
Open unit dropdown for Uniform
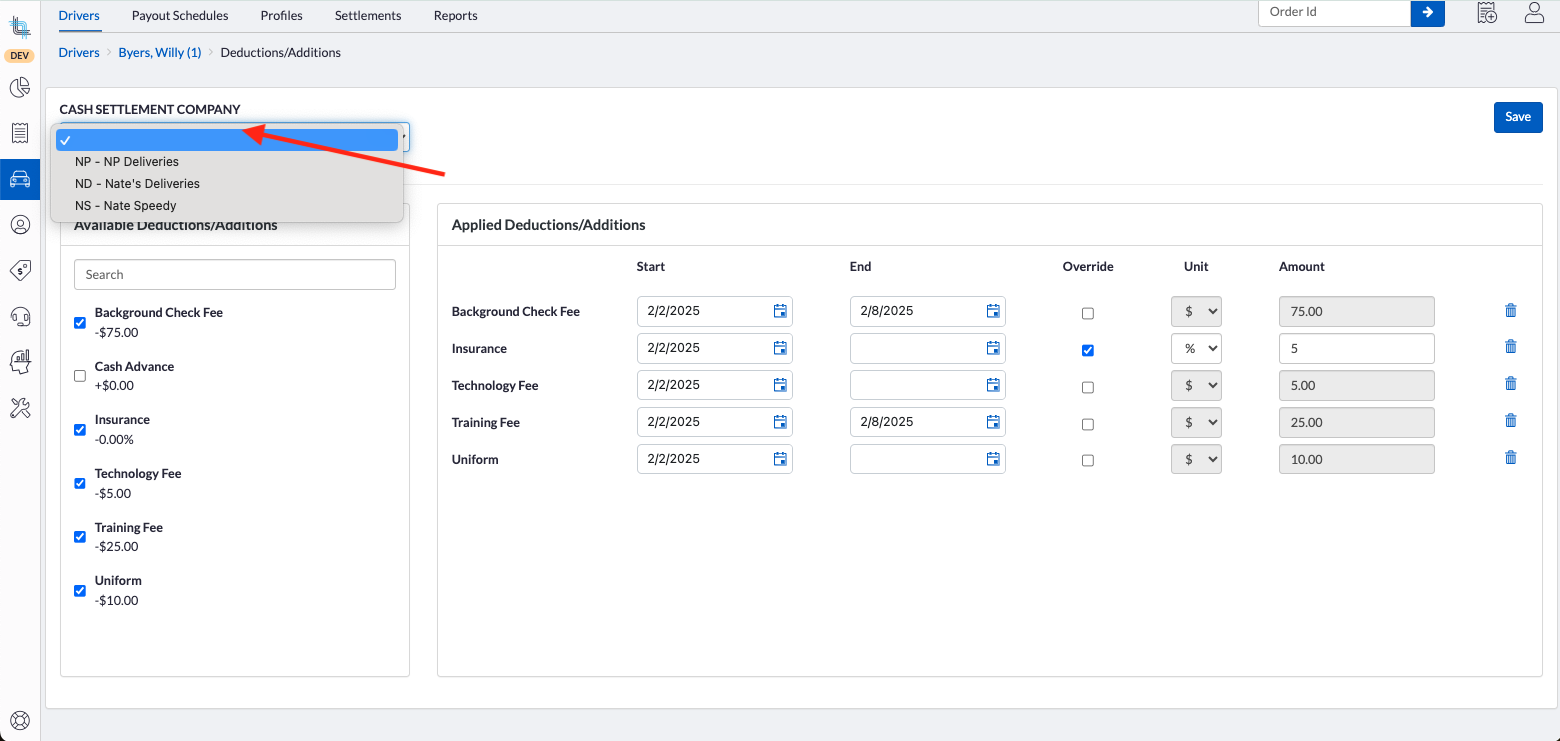(1196, 459)
